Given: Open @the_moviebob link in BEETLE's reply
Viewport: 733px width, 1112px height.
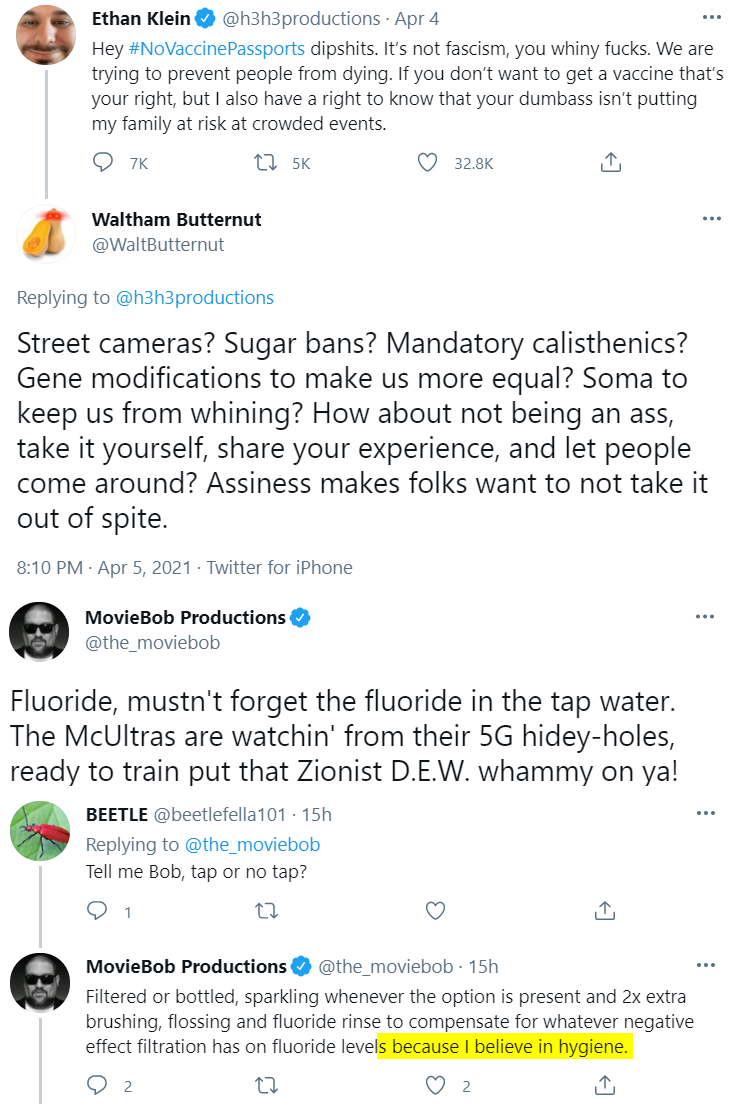Looking at the screenshot, I should click(252, 845).
